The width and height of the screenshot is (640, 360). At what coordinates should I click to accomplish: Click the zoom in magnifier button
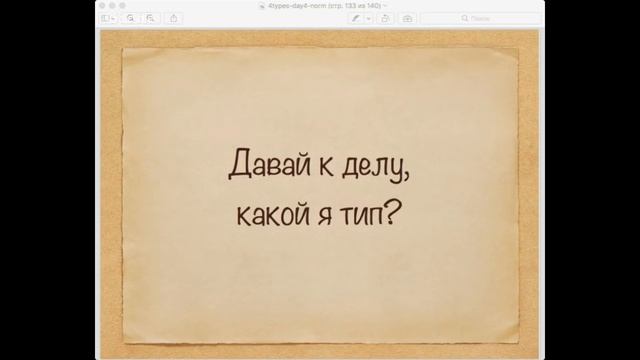[x=151, y=18]
